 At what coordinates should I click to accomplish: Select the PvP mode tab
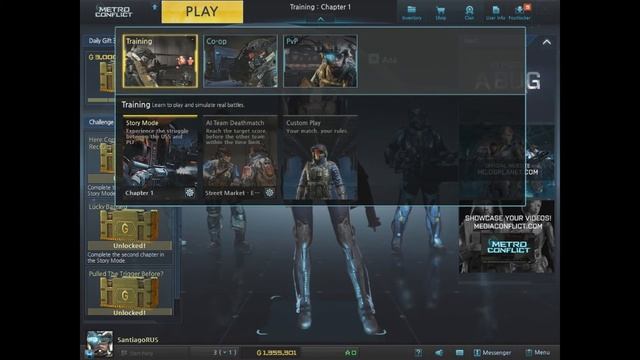320,61
